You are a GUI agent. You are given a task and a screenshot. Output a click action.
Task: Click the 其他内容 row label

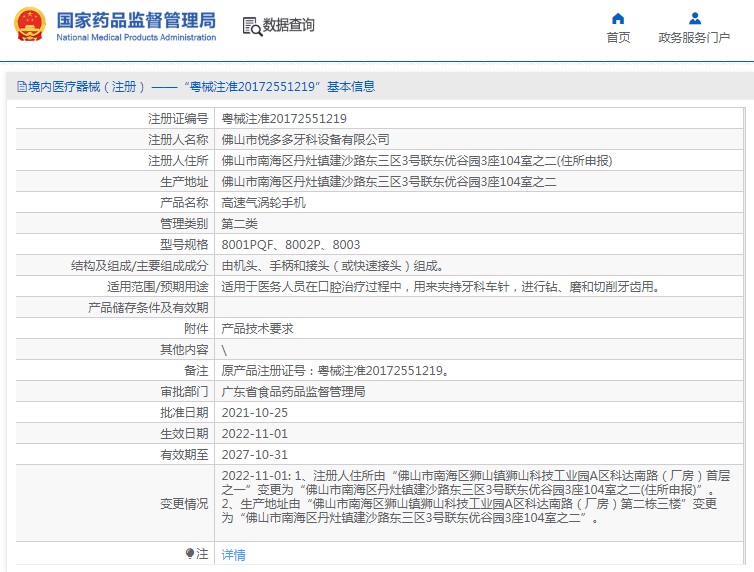(x=184, y=350)
